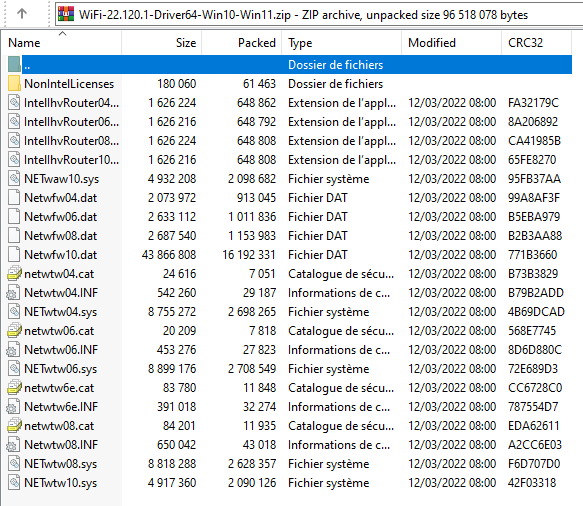Click the Netwtw04.INF setup info icon
This screenshot has width=583, height=506.
[13, 293]
